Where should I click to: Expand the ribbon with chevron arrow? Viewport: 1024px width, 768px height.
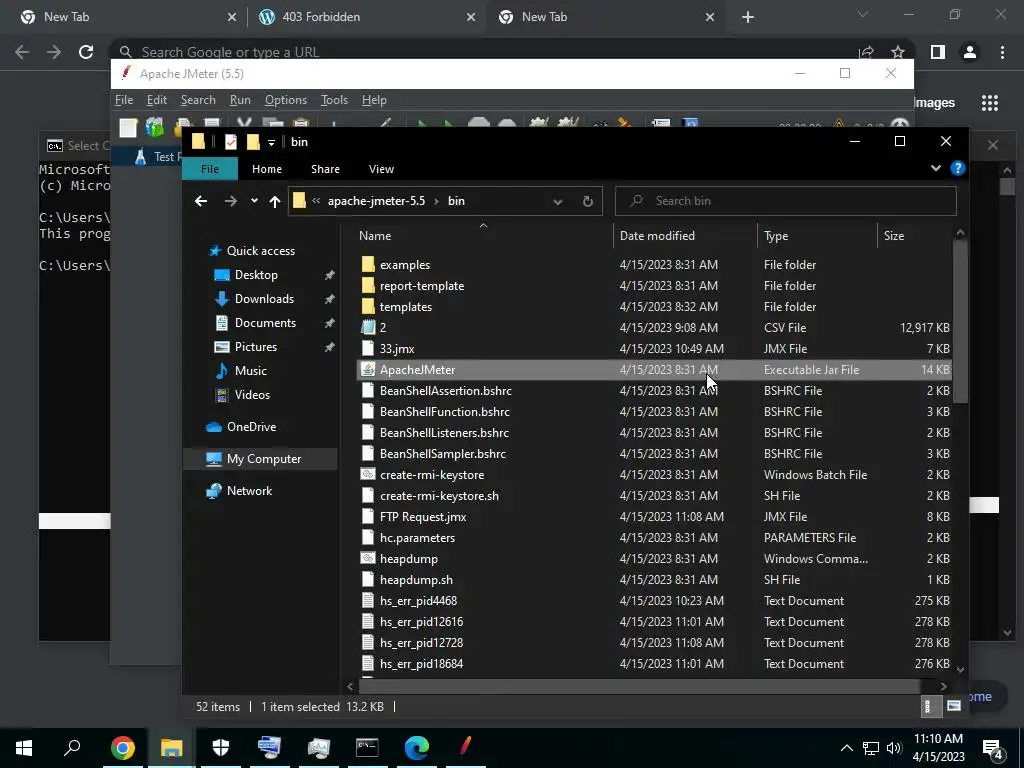tap(936, 168)
